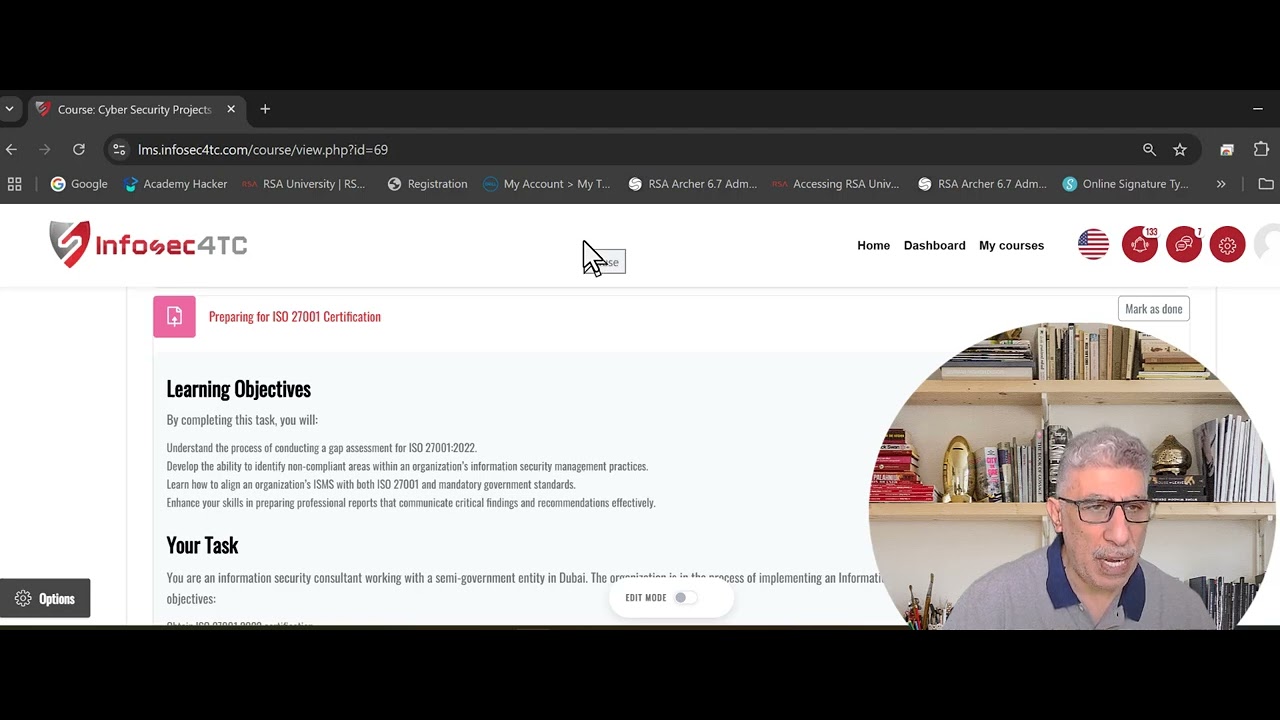Screen dimensions: 1280x720
Task: Click the Learning Objectives heading
Action: click(238, 389)
